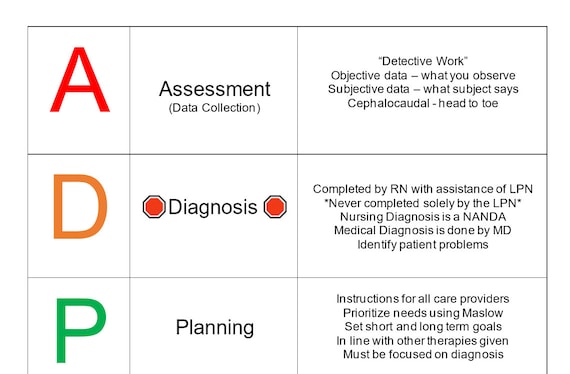Click "Medical Diagnosis is done by MD"
The image size is (570, 374).
423,230
